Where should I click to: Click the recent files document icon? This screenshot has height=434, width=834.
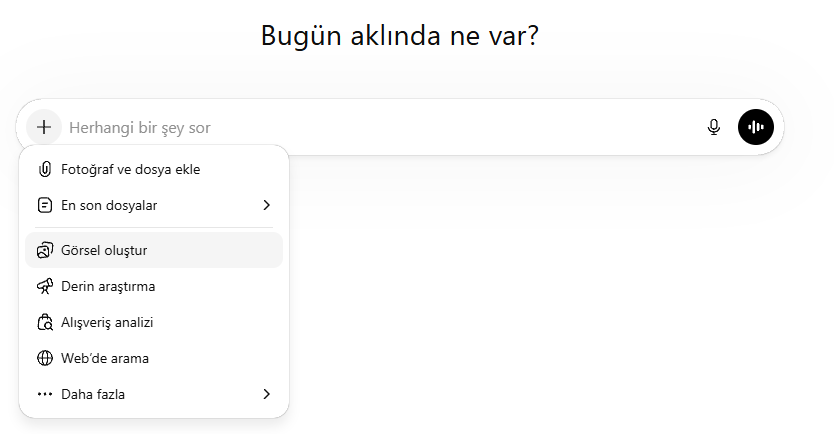[44, 205]
